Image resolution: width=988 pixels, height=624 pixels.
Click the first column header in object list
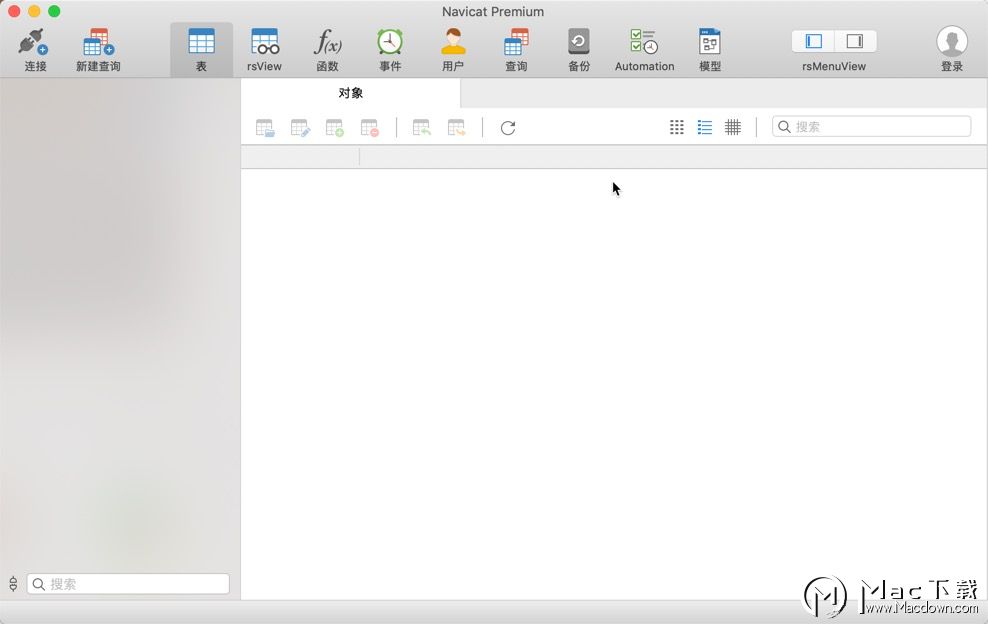coord(300,157)
